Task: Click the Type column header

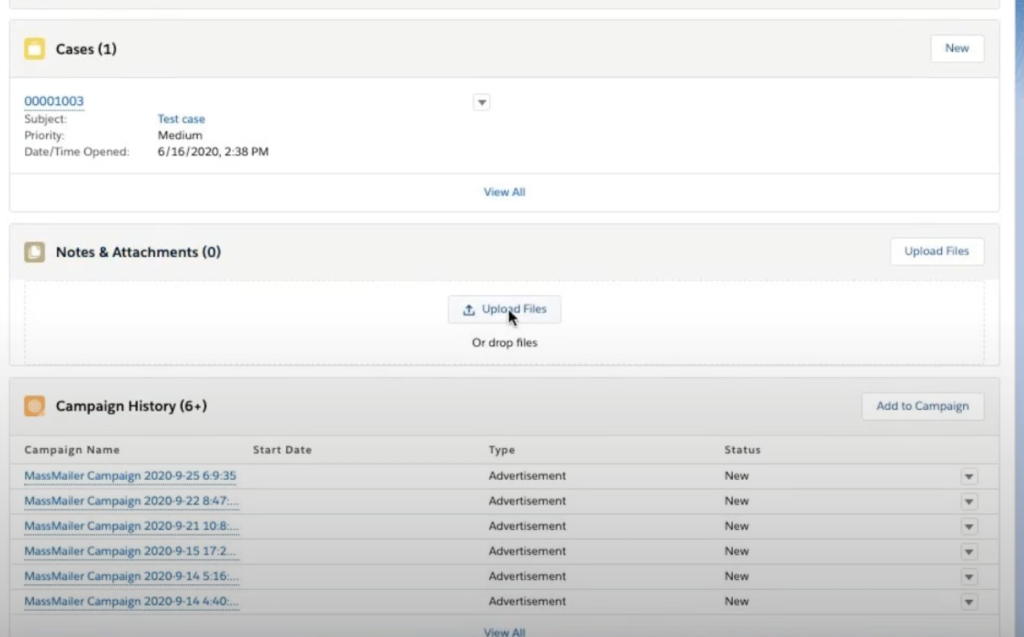Action: tap(502, 450)
